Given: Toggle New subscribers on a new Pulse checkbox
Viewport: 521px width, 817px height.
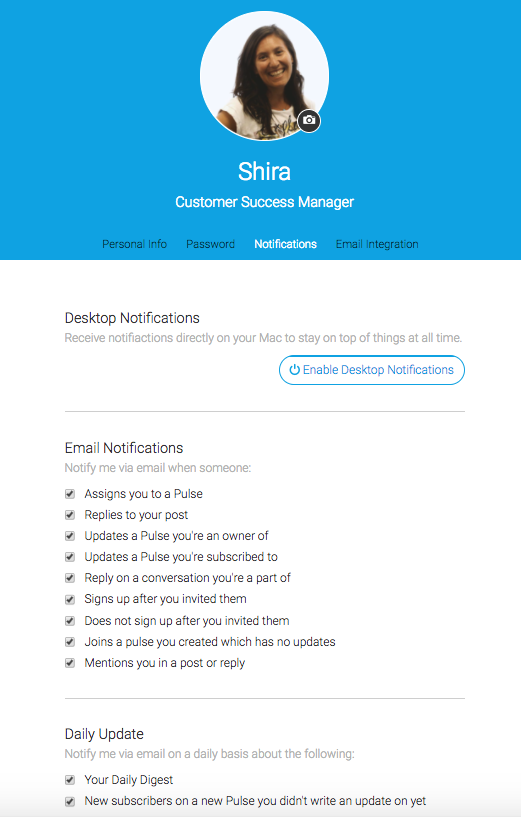Looking at the screenshot, I should point(70,801).
